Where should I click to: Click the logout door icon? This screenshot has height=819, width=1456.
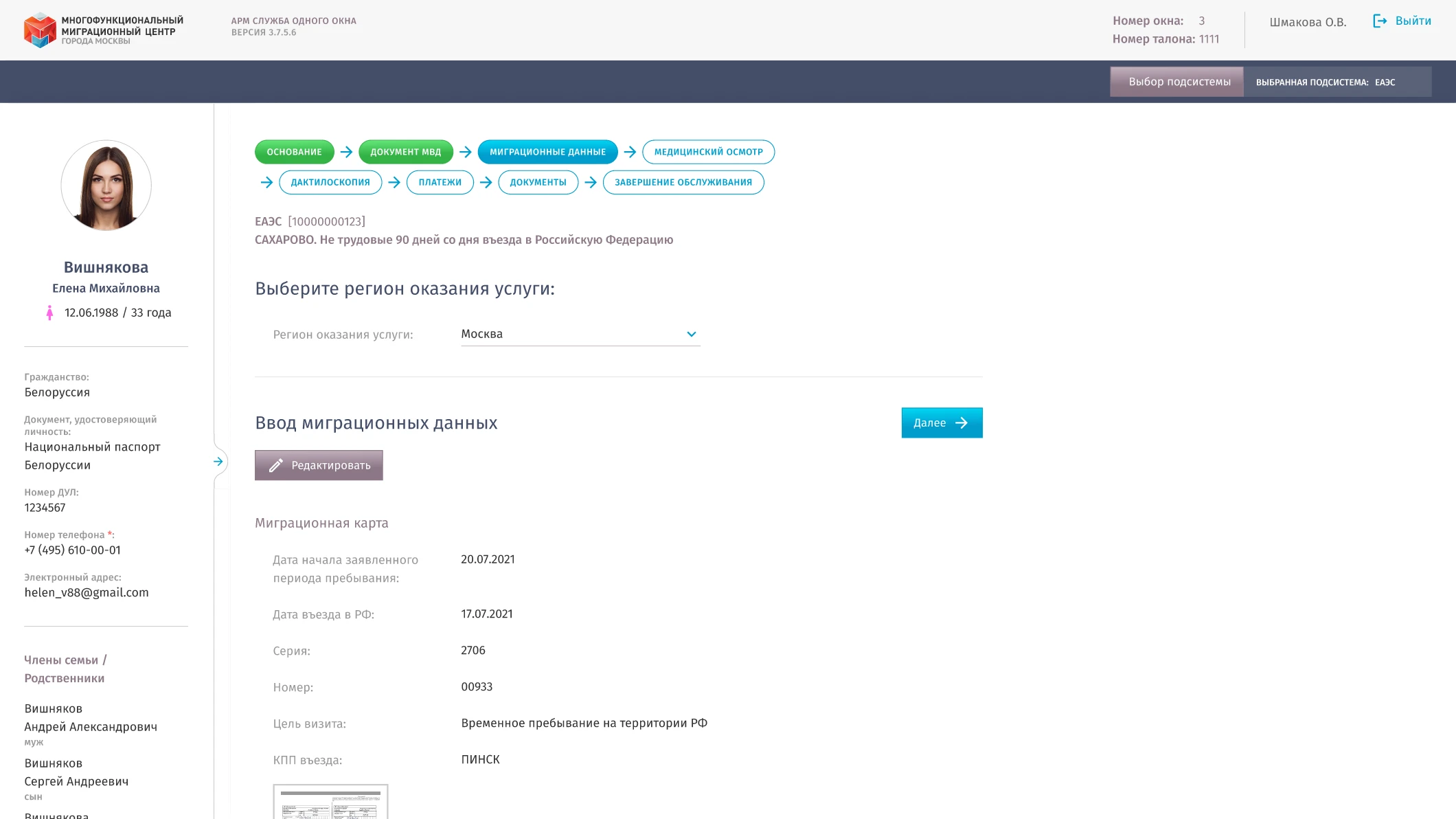pyautogui.click(x=1379, y=21)
